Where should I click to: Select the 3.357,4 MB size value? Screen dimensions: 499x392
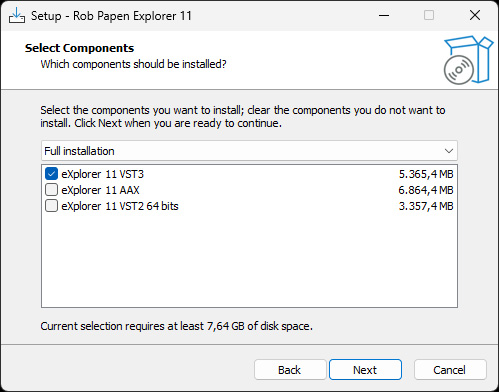(x=426, y=206)
